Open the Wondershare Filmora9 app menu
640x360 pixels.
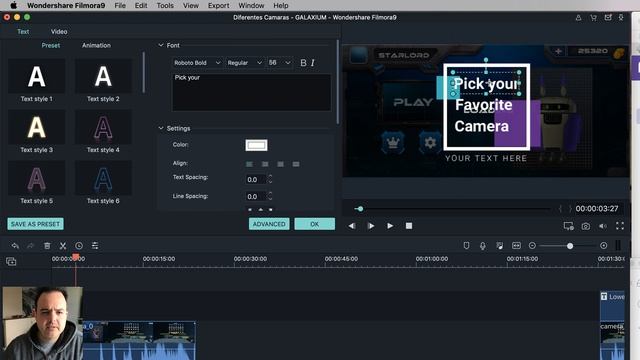(x=66, y=5)
